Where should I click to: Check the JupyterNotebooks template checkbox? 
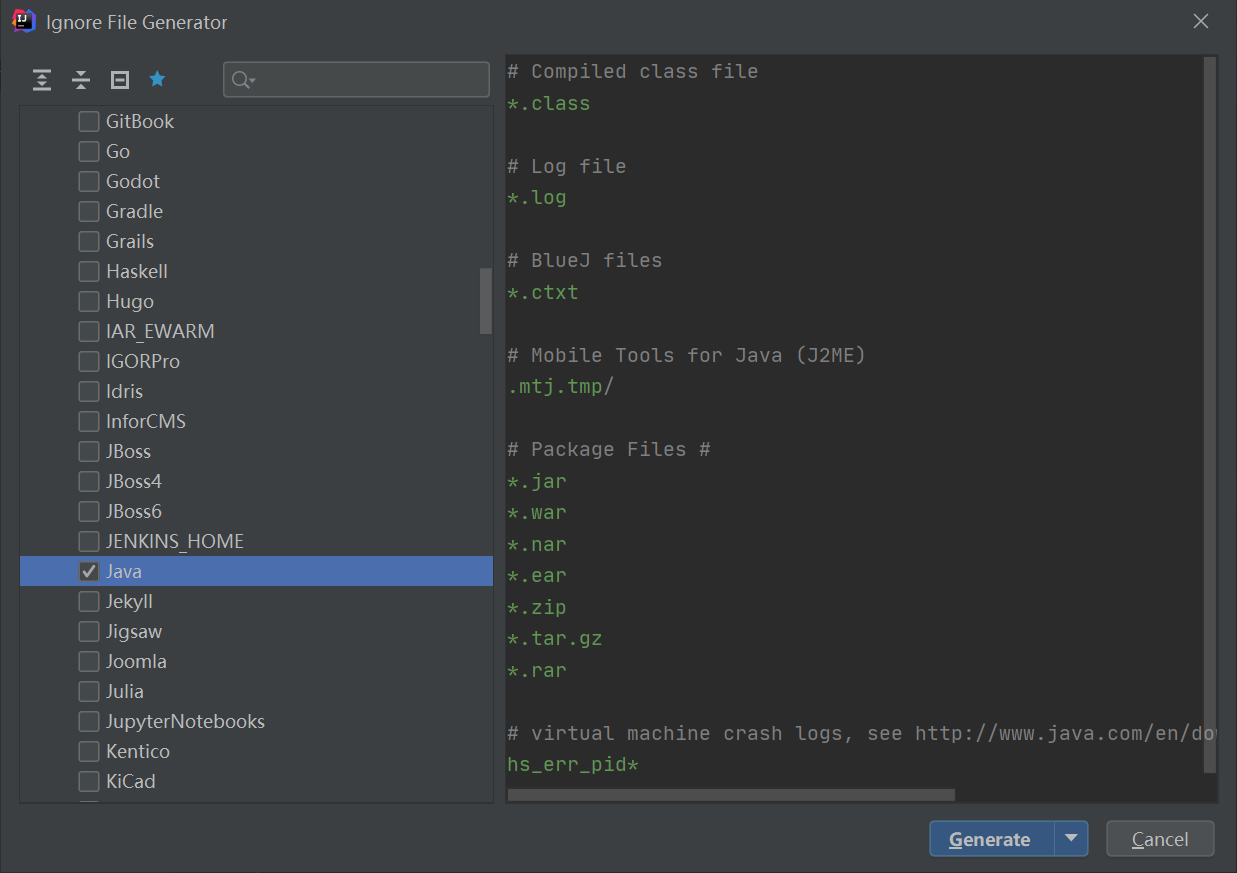(x=89, y=721)
